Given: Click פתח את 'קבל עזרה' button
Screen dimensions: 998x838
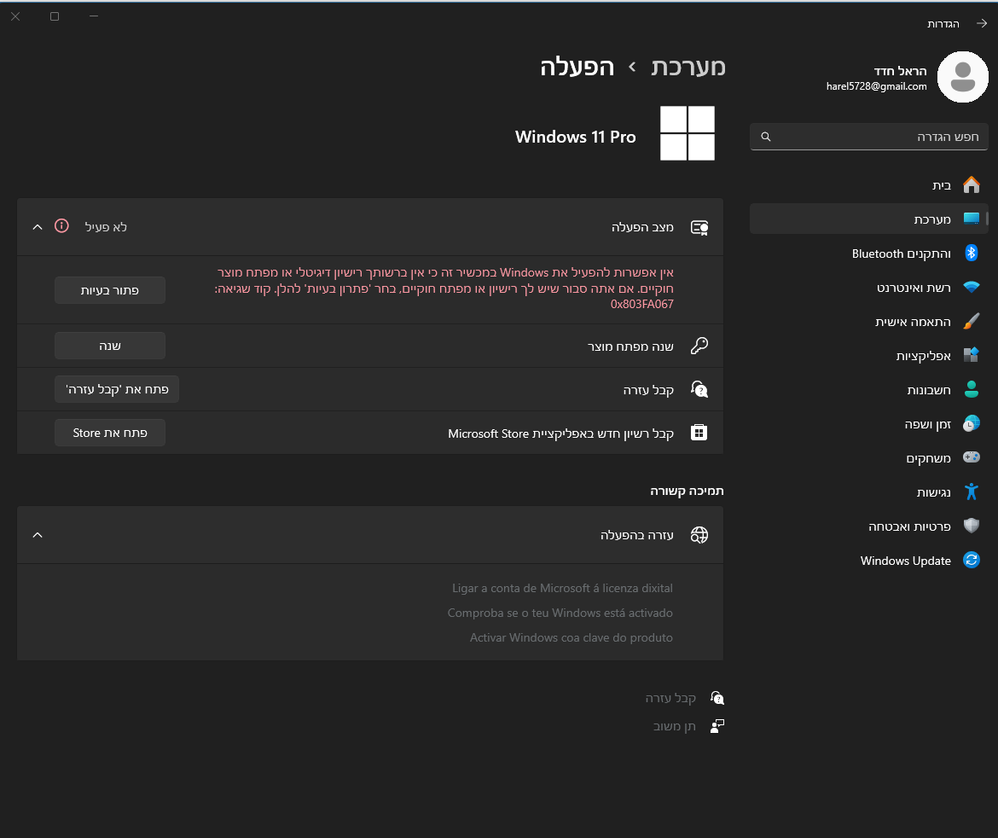Looking at the screenshot, I should (117, 389).
